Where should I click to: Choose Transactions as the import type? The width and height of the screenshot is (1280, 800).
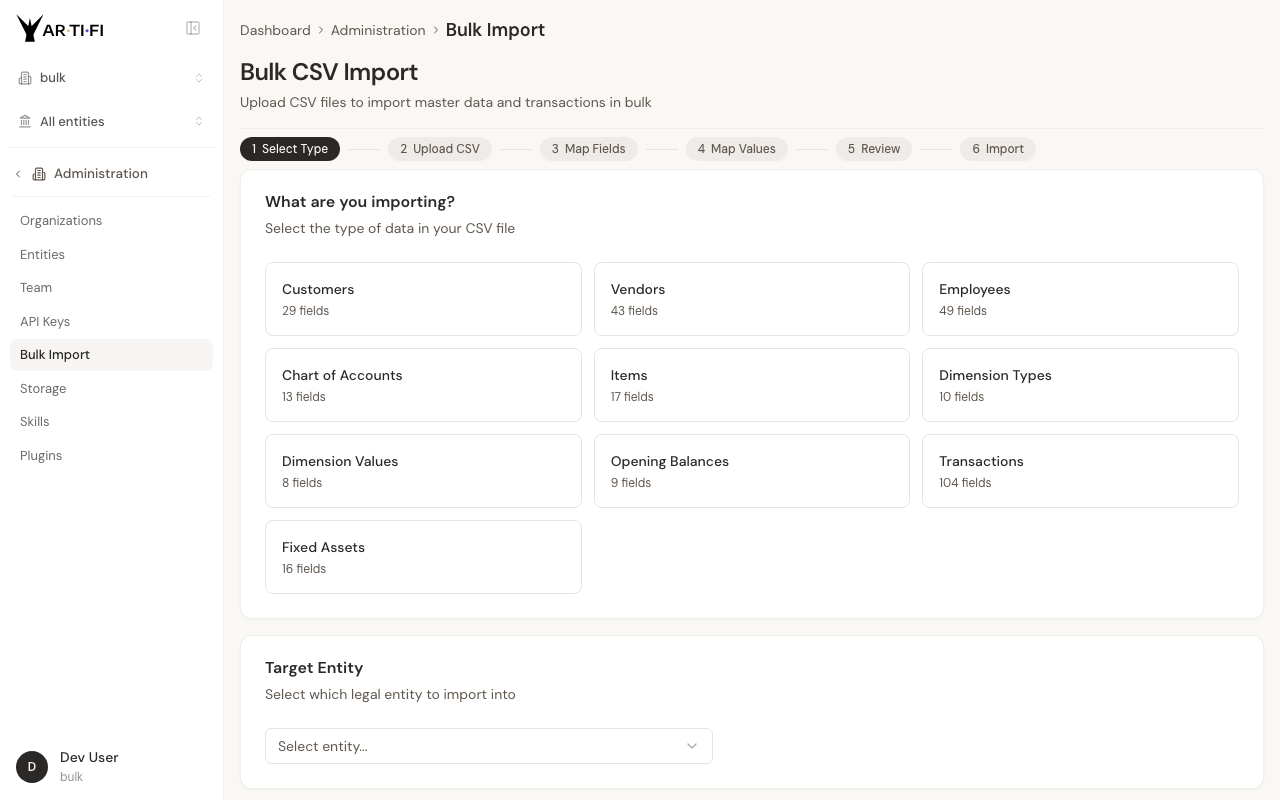[x=1080, y=471]
